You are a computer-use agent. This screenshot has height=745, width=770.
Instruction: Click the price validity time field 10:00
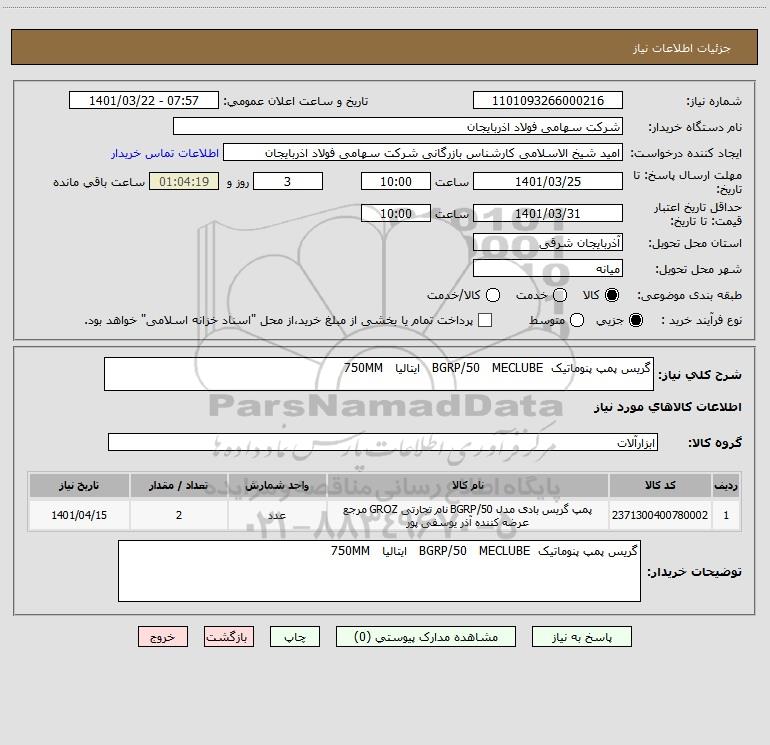click(396, 214)
